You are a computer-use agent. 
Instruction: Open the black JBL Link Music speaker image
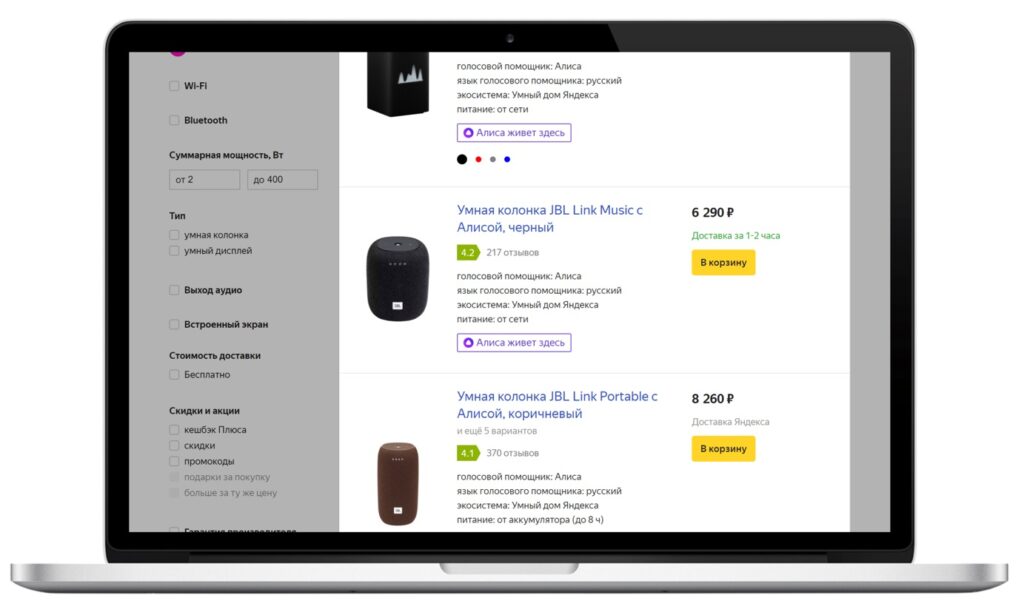398,279
